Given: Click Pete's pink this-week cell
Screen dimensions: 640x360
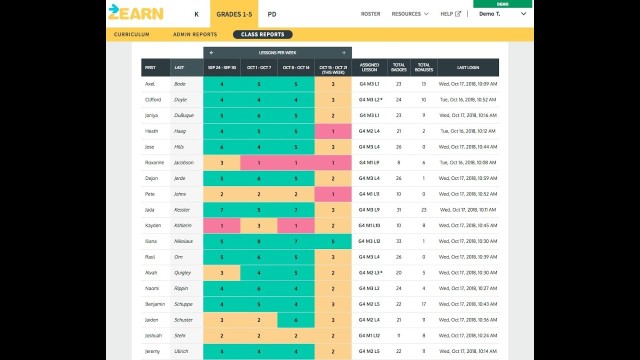Looking at the screenshot, I should (333, 194).
